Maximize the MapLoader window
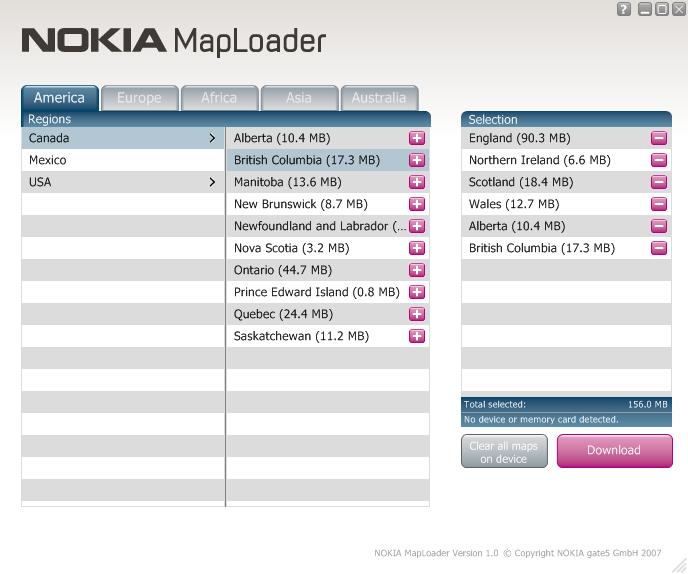This screenshot has width=688, height=574. coord(662,9)
